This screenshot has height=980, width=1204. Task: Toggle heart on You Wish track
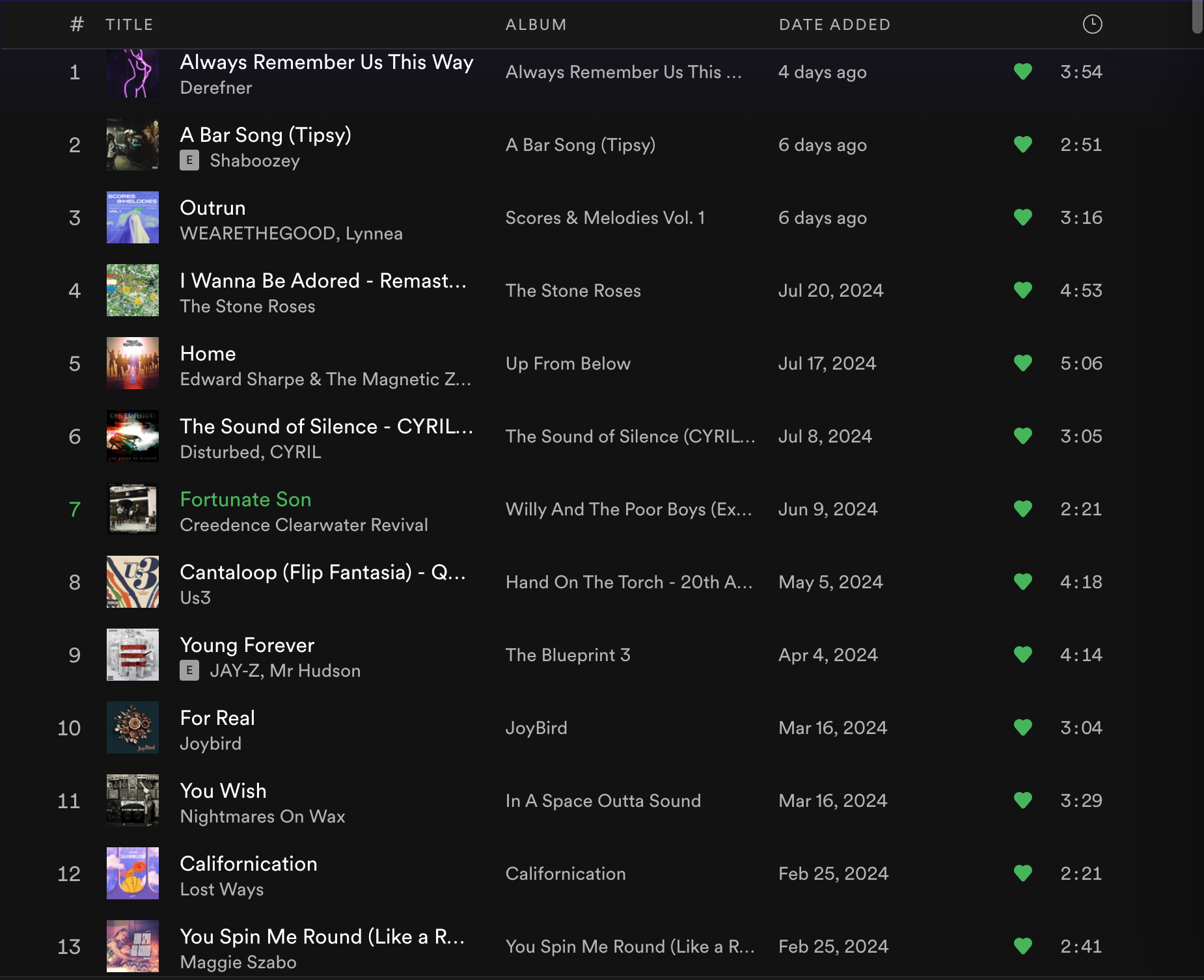[1023, 800]
